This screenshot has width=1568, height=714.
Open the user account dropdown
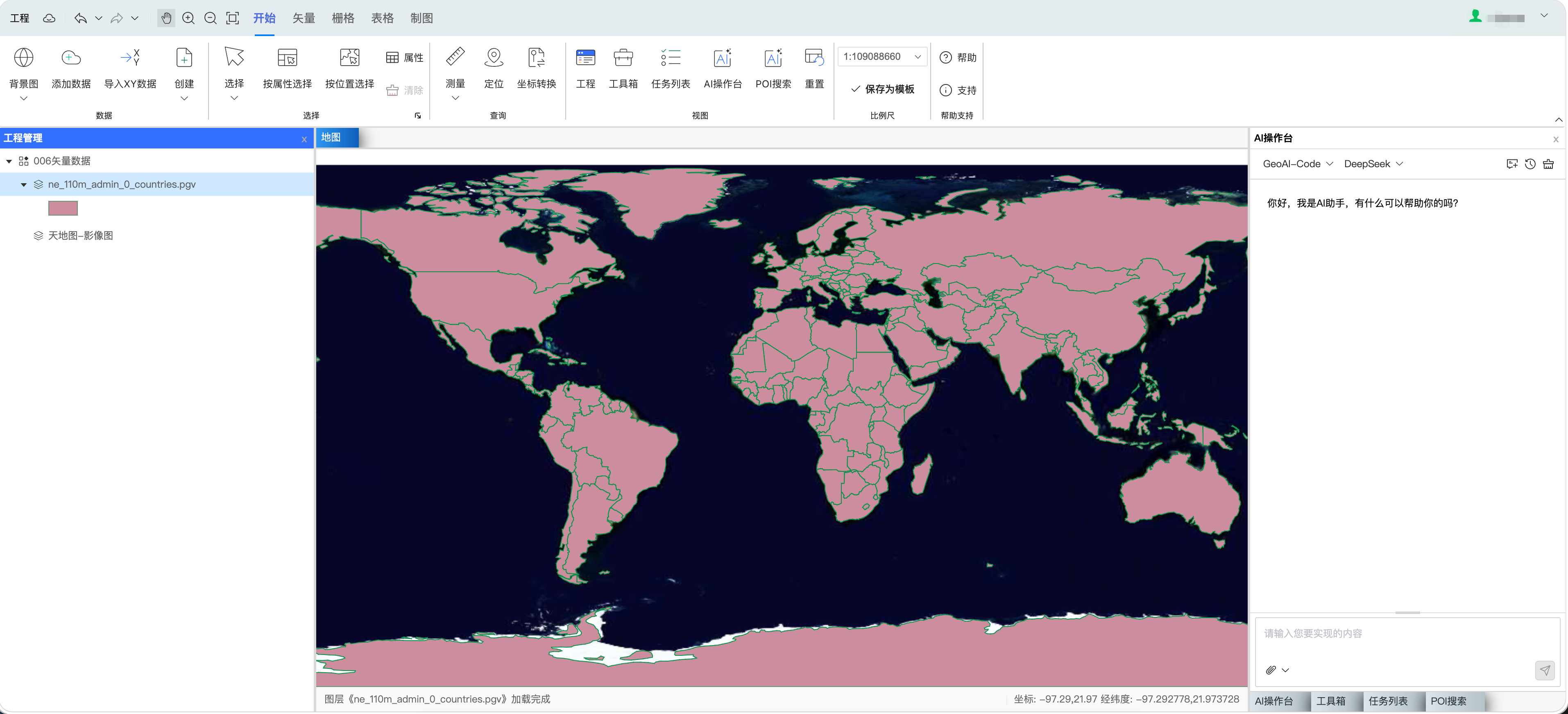point(1544,16)
